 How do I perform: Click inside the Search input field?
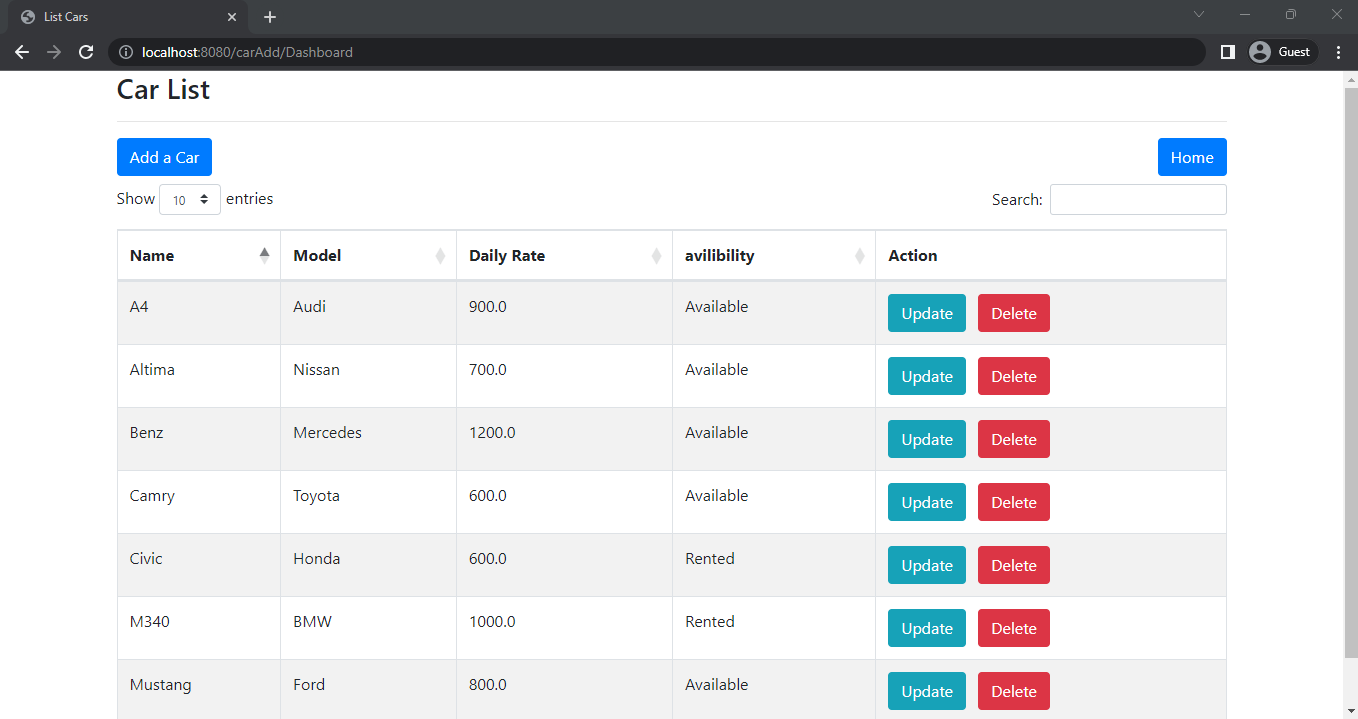tap(1137, 199)
